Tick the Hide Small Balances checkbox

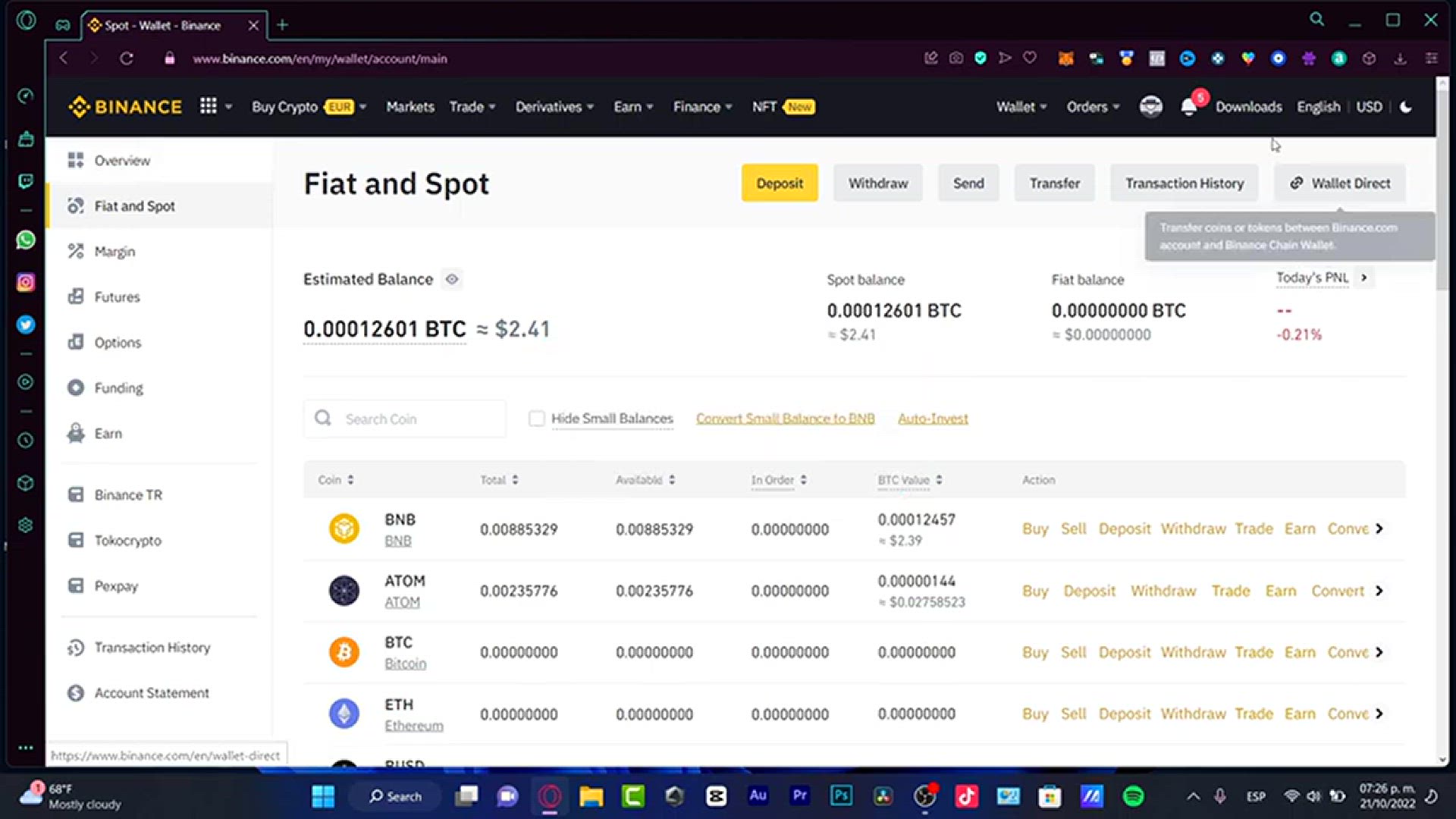coord(536,419)
